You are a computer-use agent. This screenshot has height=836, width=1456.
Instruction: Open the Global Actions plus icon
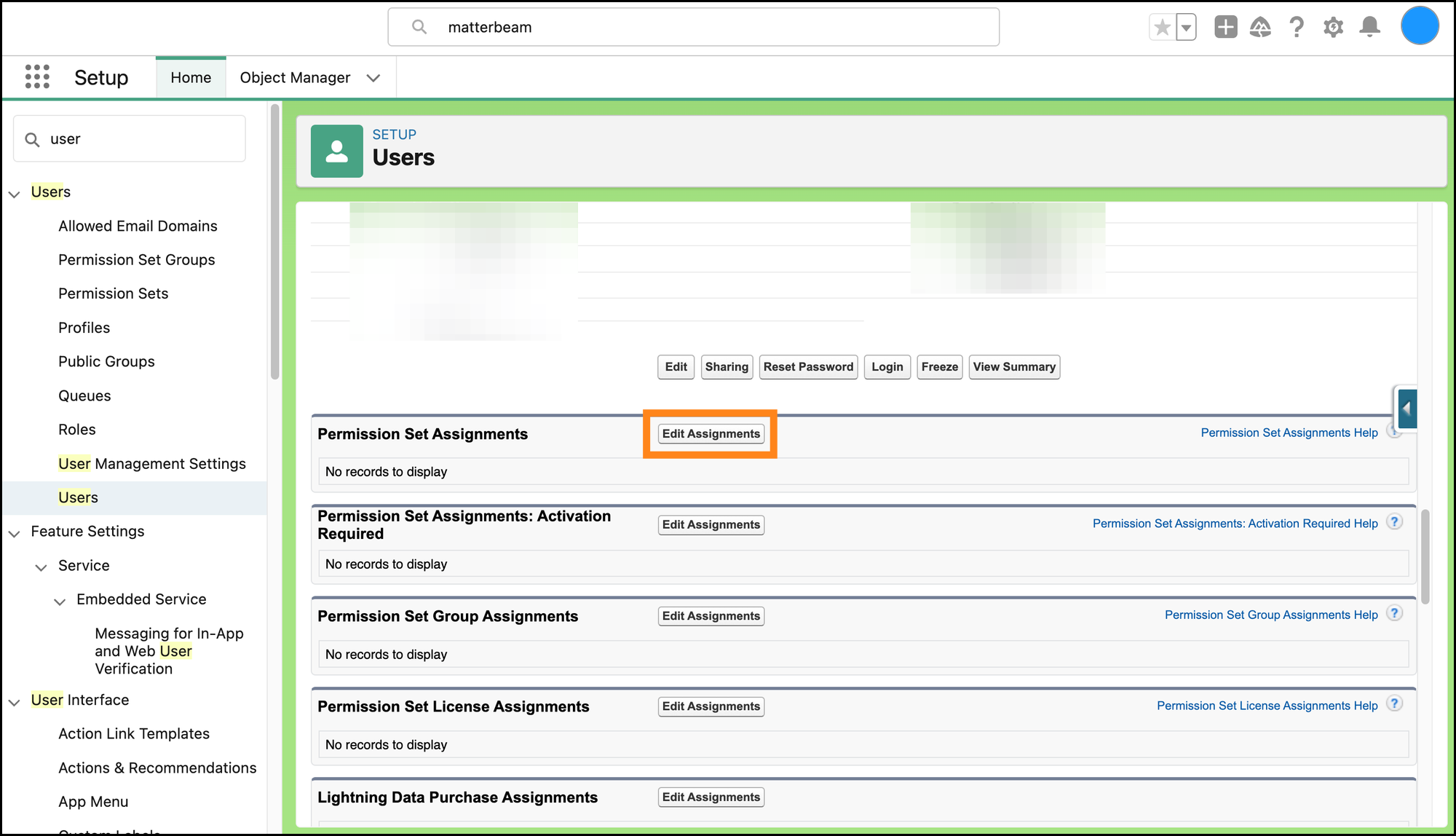[1225, 28]
